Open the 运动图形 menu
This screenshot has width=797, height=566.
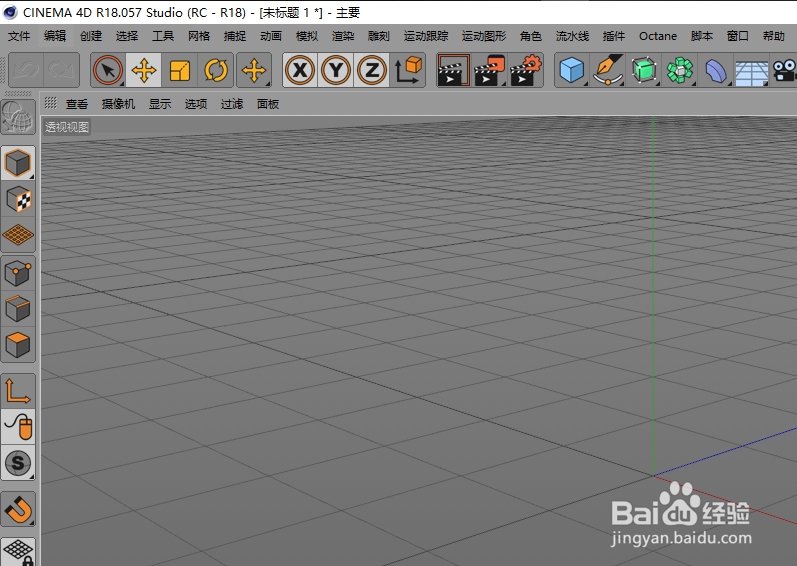coord(484,36)
